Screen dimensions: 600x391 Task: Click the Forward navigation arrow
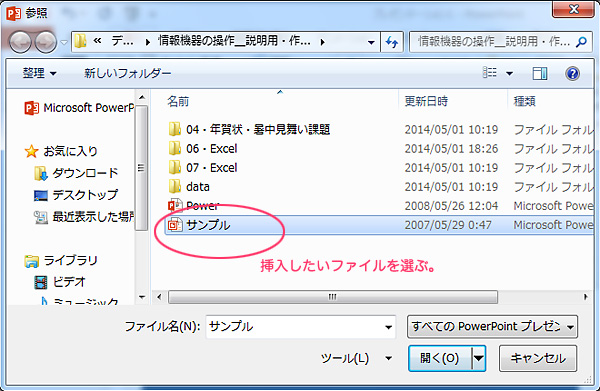pyautogui.click(x=46, y=42)
